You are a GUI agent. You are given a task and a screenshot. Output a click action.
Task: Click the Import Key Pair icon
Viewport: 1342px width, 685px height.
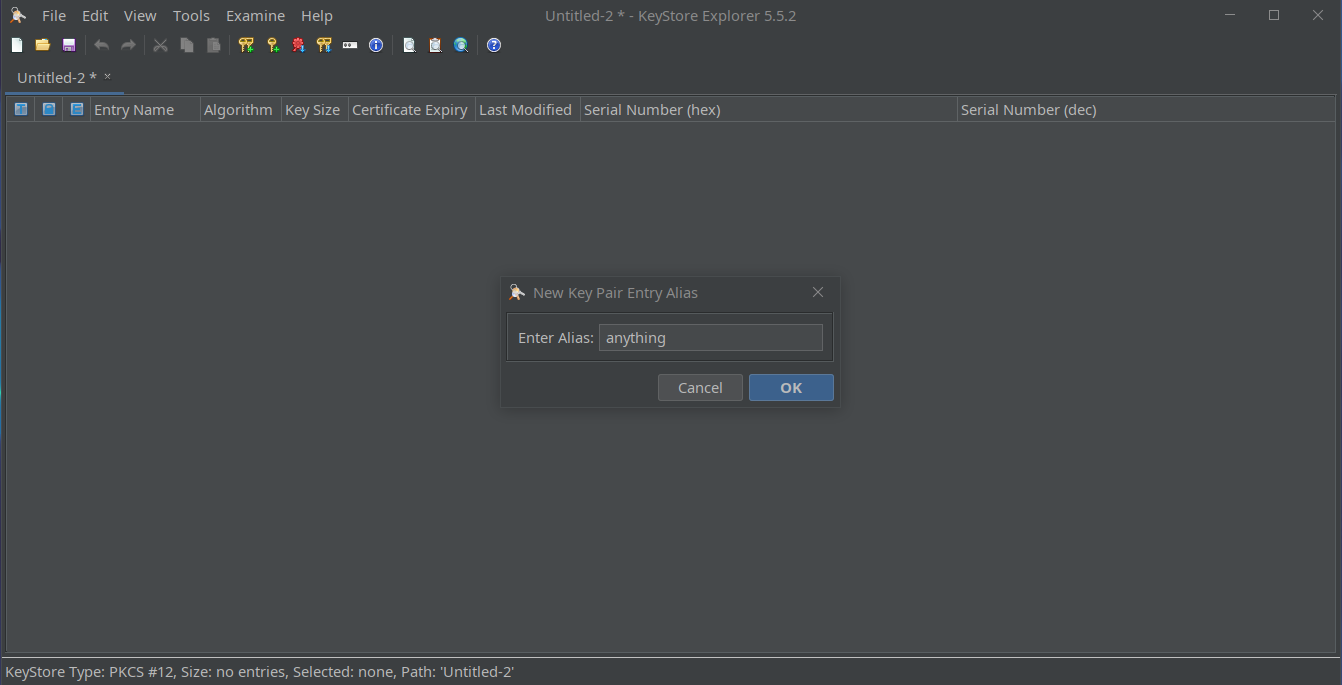324,45
